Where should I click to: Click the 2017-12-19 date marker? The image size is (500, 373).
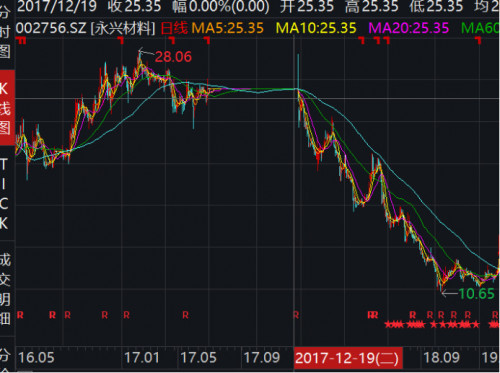pos(348,358)
